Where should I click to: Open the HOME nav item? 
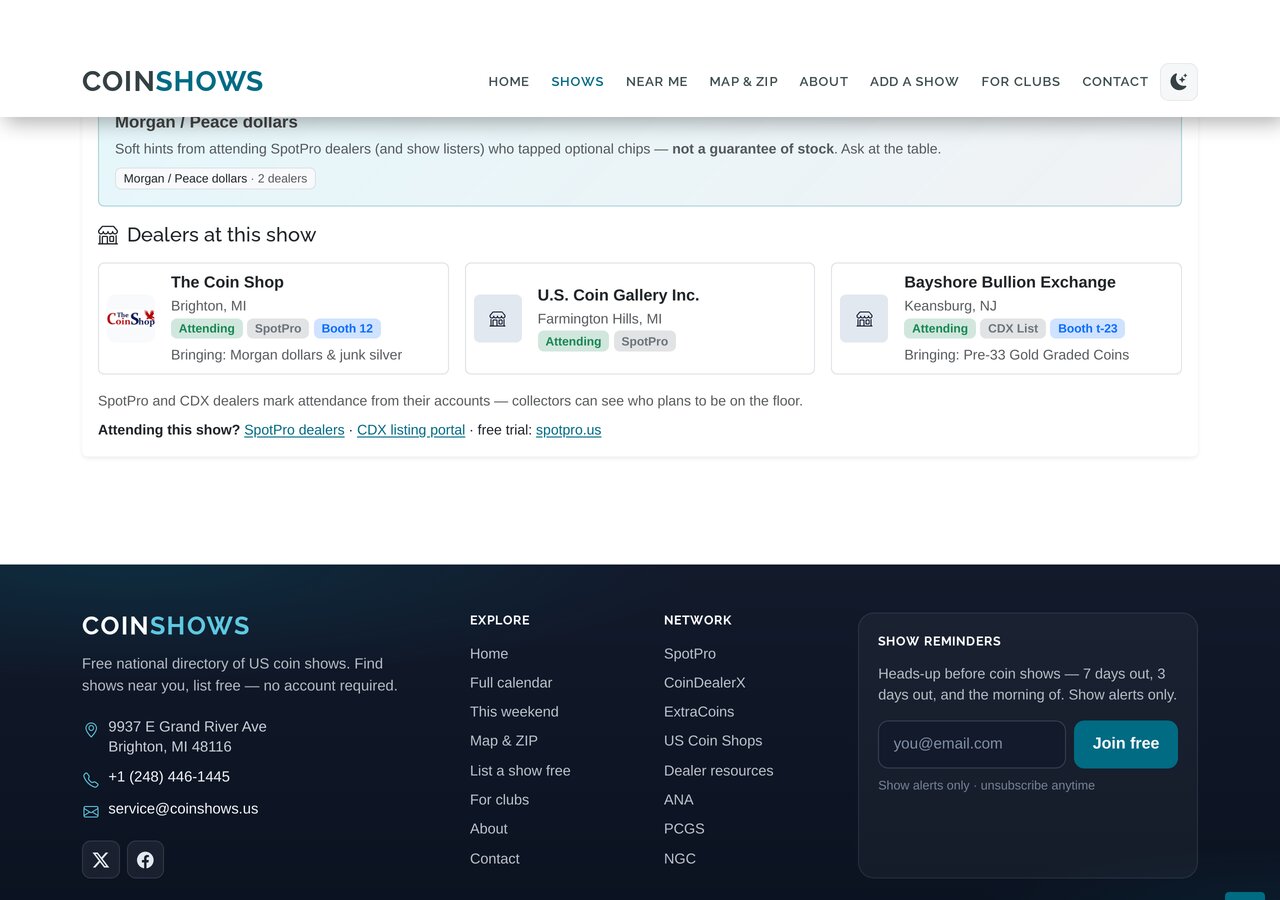click(x=509, y=82)
